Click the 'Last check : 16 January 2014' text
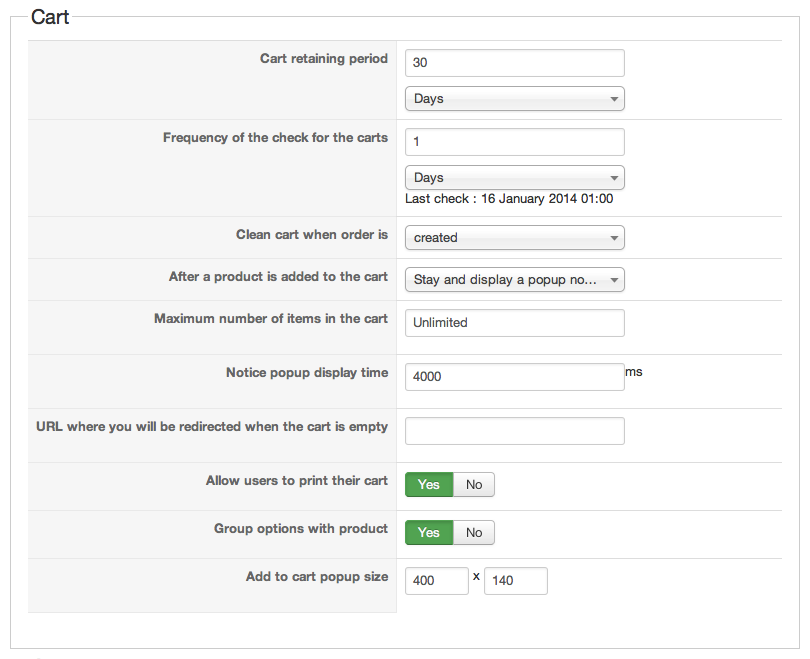Viewport: 810px width, 659px height. (x=509, y=199)
